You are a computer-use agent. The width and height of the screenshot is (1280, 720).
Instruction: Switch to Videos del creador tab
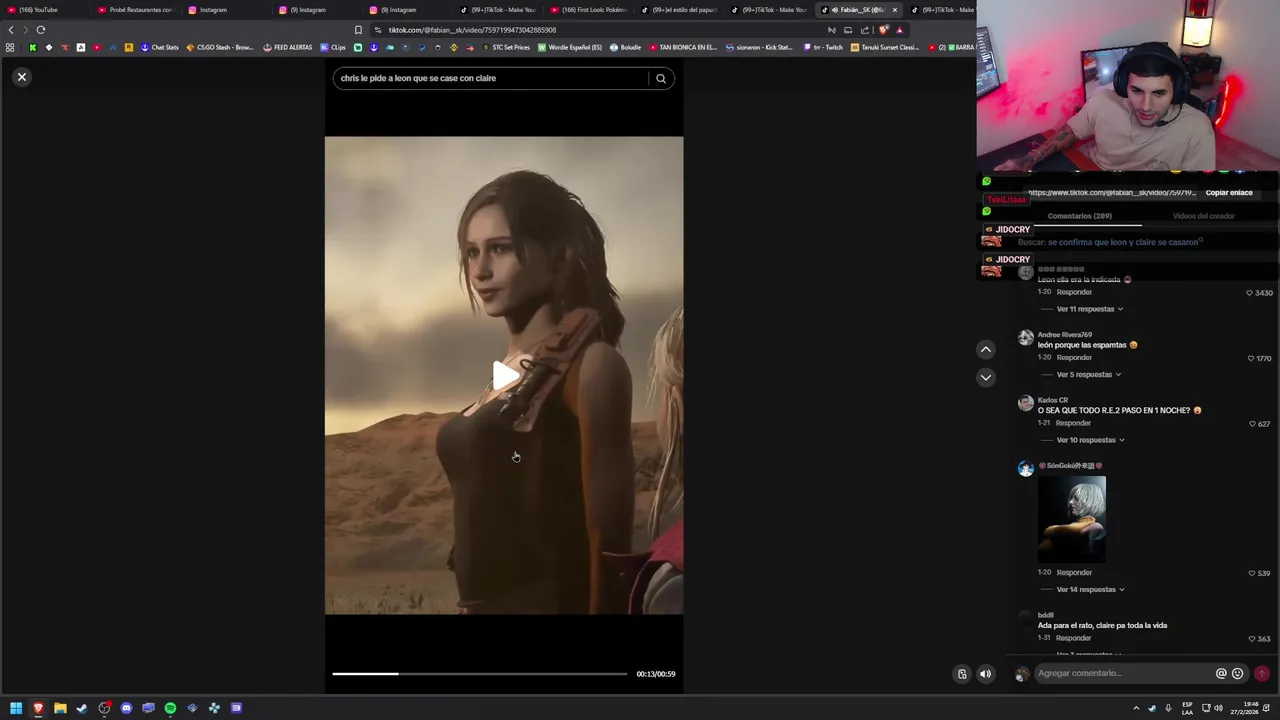click(x=1204, y=216)
